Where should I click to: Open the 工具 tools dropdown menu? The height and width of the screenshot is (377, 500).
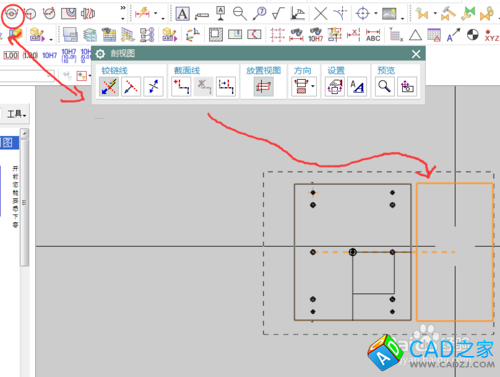tap(17, 114)
